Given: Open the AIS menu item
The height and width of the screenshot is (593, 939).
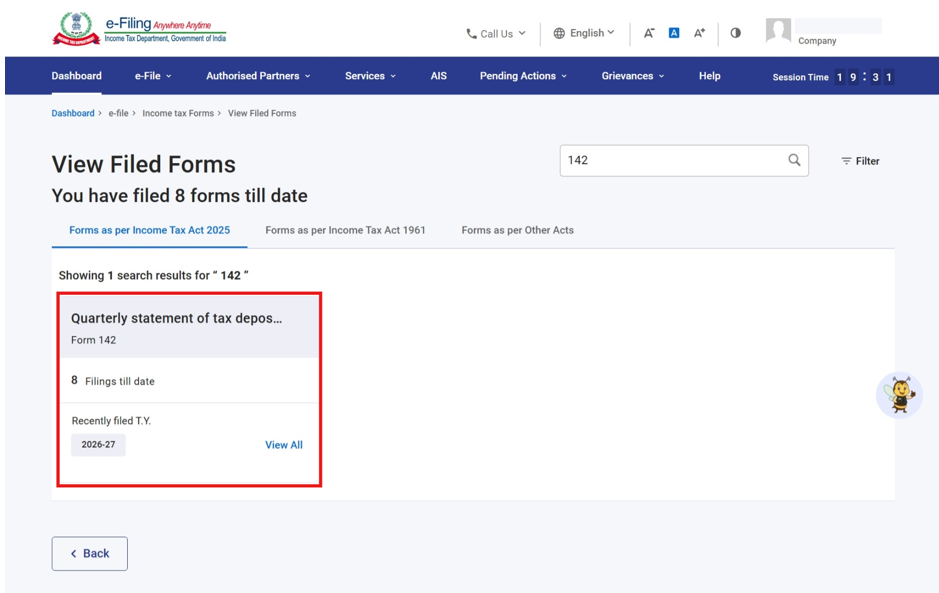Looking at the screenshot, I should pos(438,76).
